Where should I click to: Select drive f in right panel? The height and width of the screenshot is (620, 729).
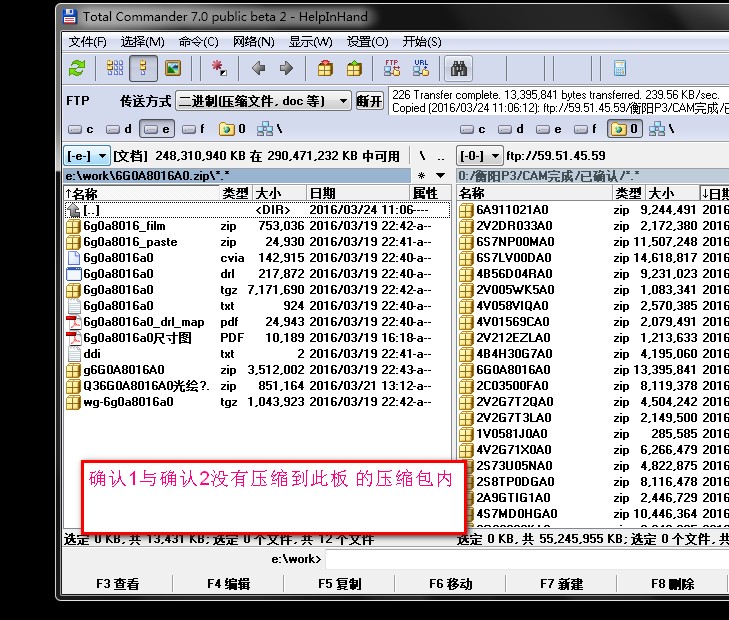585,129
